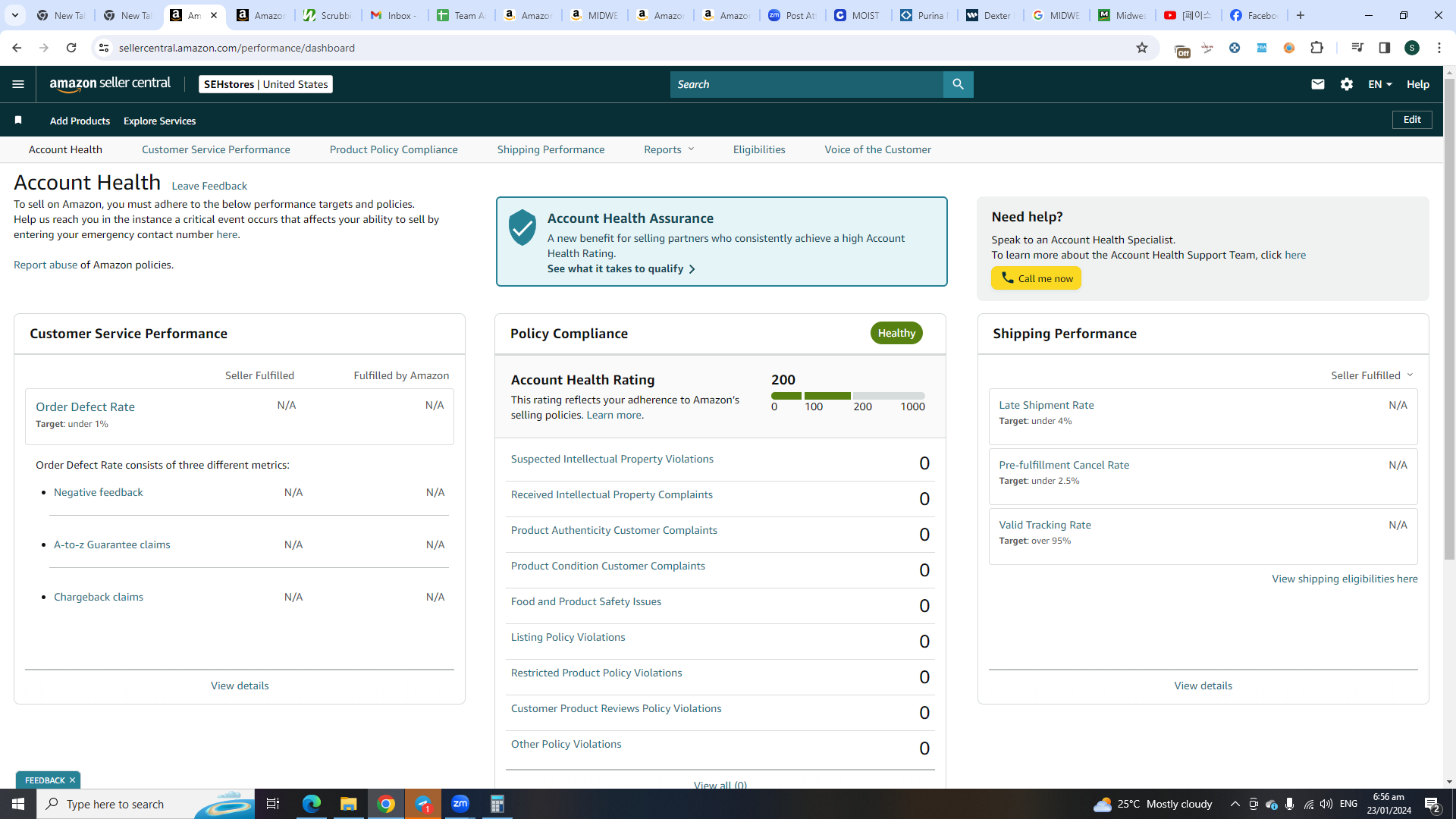
Task: Open Task View on the taskbar
Action: 273,804
